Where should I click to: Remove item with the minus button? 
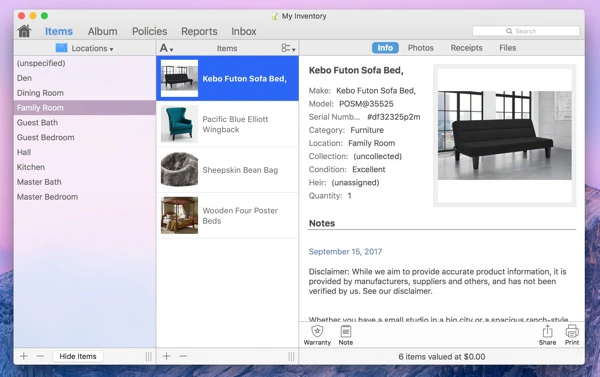(x=183, y=356)
